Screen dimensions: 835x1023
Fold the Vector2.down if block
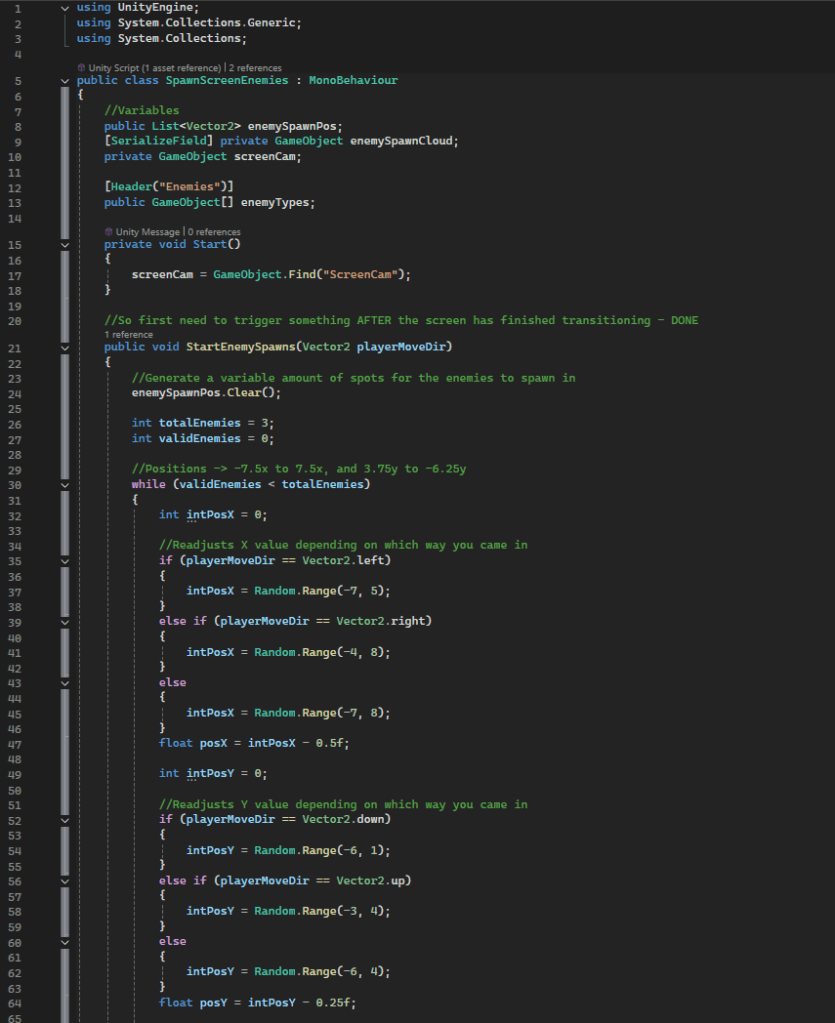coord(65,820)
